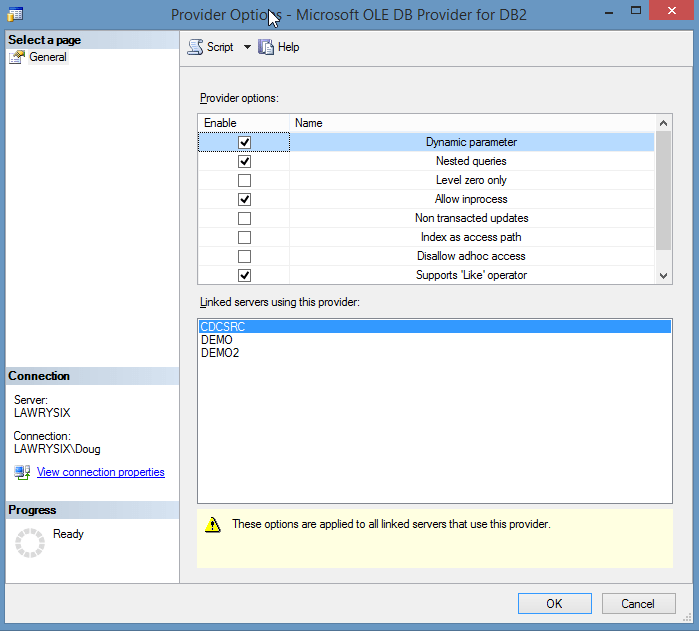Select the DEMO2 linked server entry
Screen dimensions: 699x631
tap(220, 353)
